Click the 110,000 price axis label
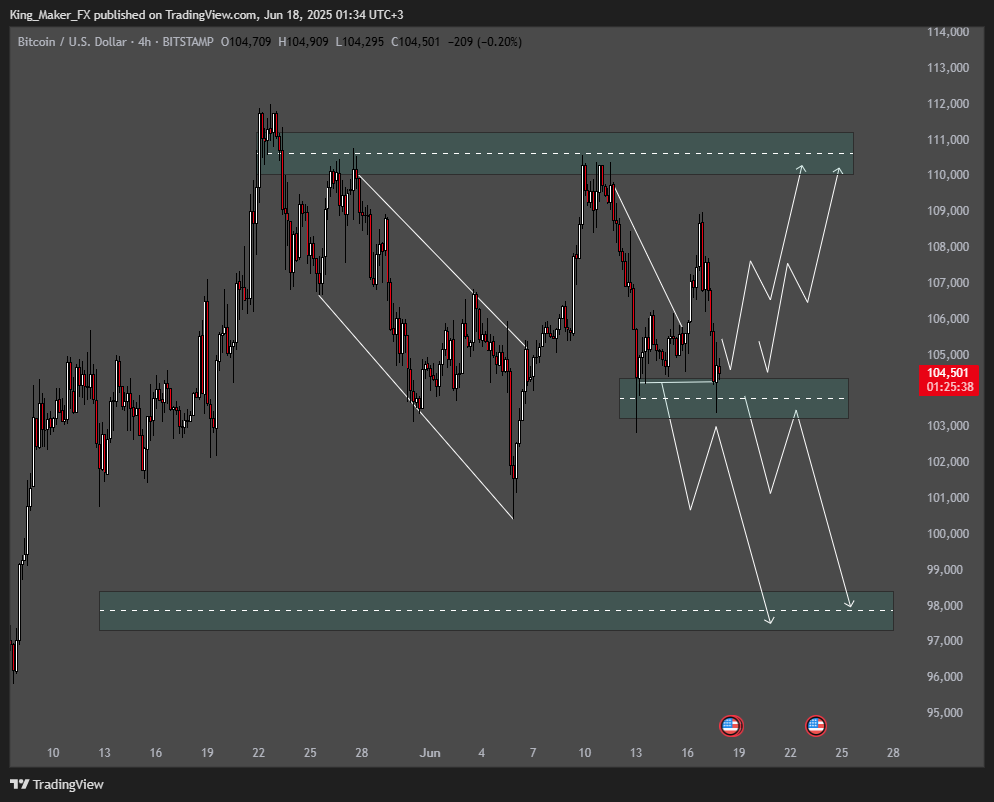 948,175
